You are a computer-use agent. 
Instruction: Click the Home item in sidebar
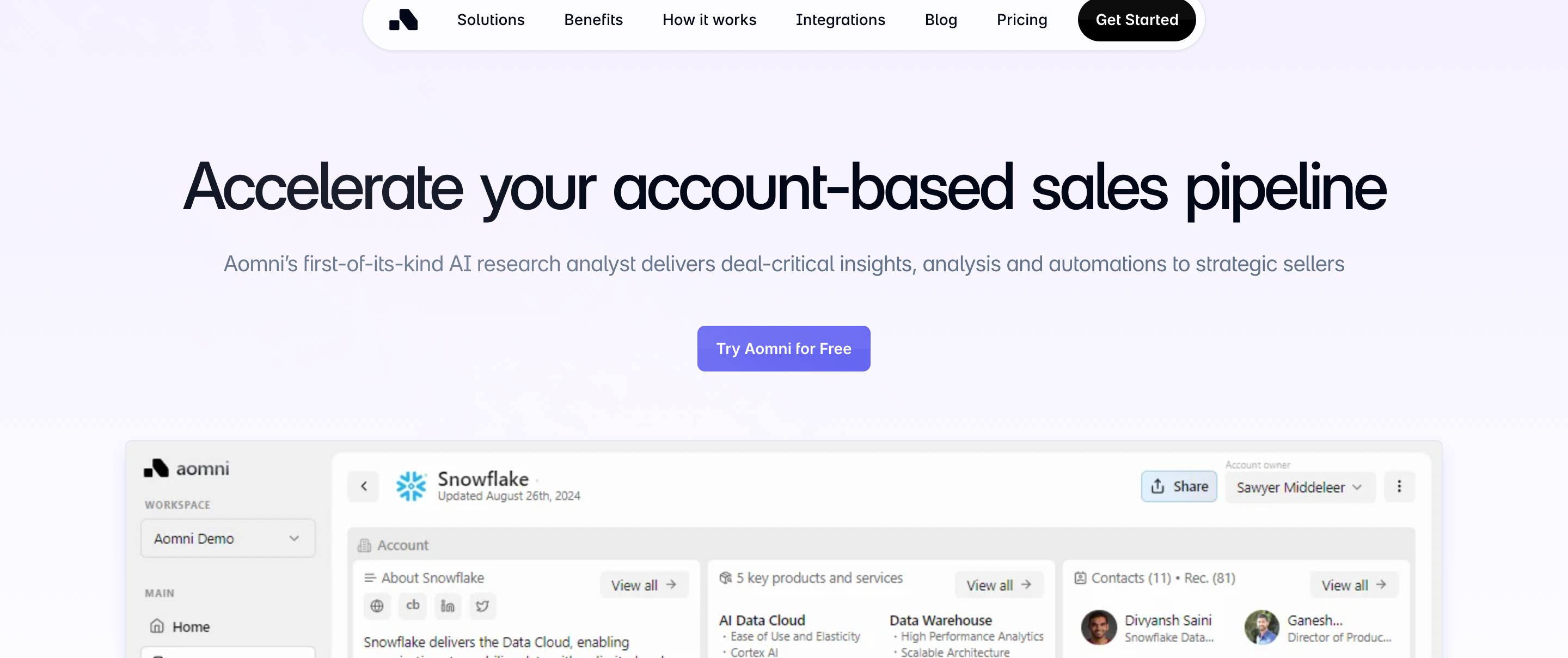191,626
